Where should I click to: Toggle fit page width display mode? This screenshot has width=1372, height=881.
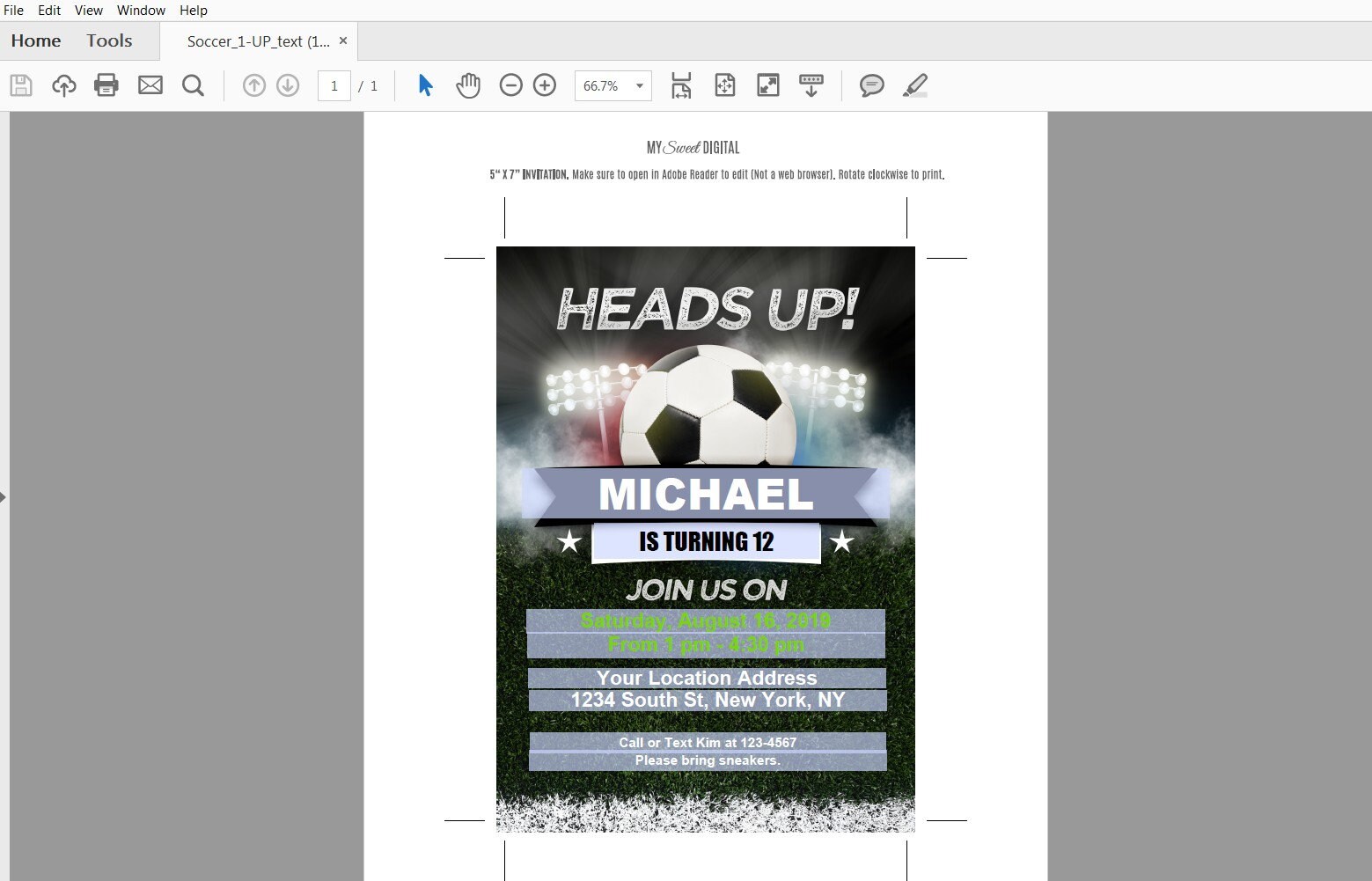[x=680, y=85]
